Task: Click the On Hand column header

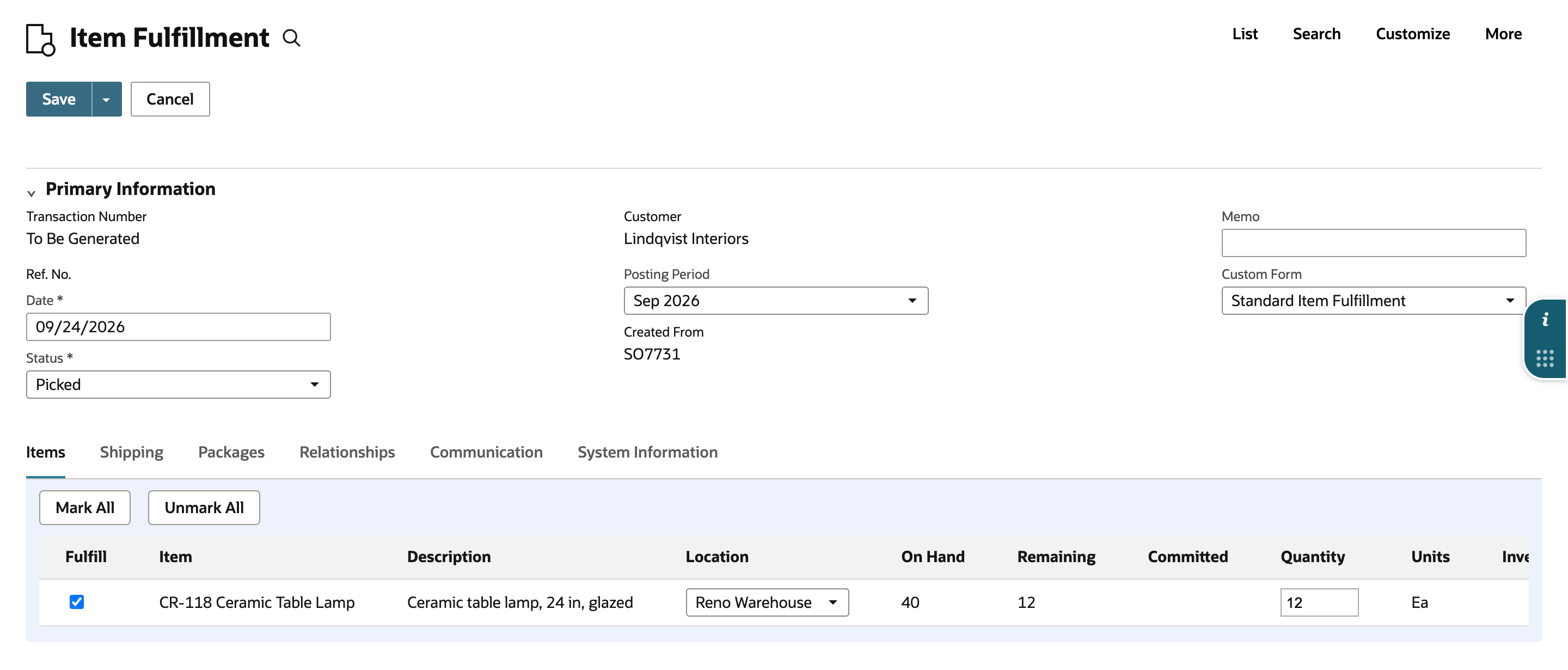Action: click(x=933, y=557)
